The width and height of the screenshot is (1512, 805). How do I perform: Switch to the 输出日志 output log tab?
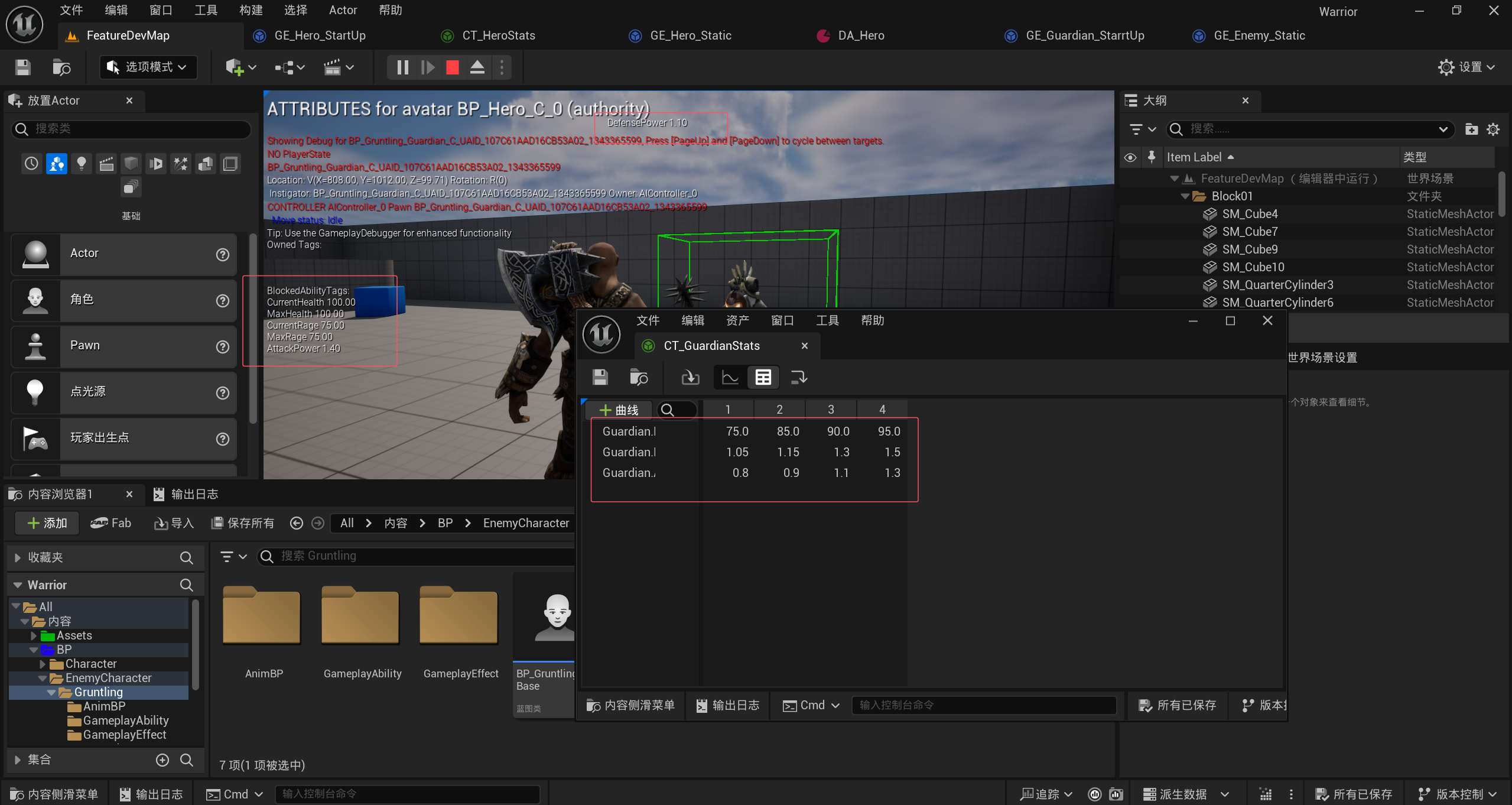click(186, 495)
